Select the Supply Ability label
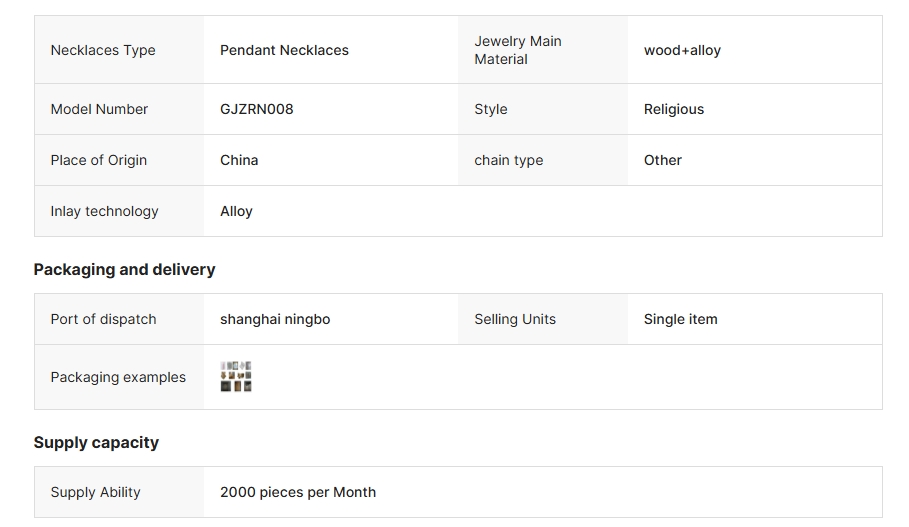Viewport: 909px width, 527px height. coord(95,492)
